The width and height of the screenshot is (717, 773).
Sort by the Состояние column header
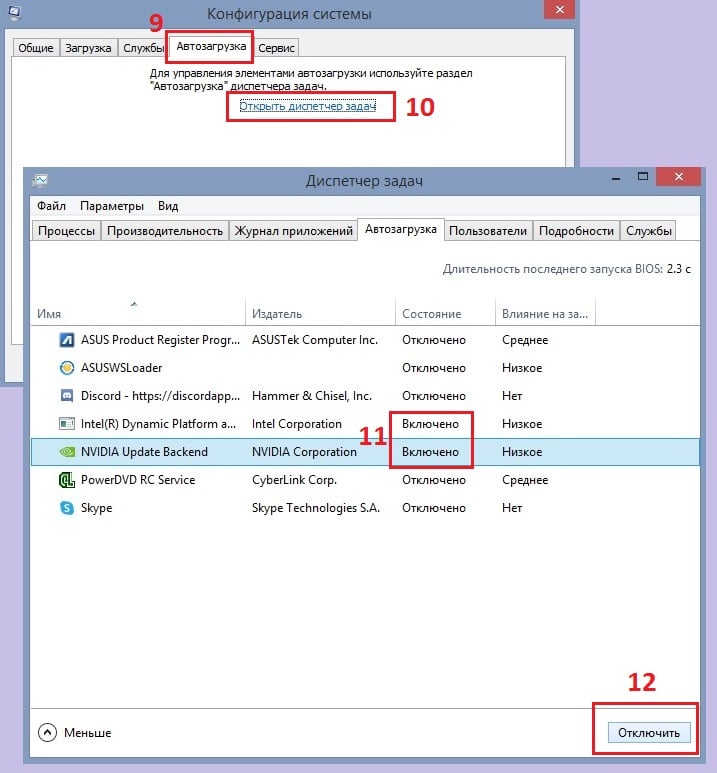(445, 314)
